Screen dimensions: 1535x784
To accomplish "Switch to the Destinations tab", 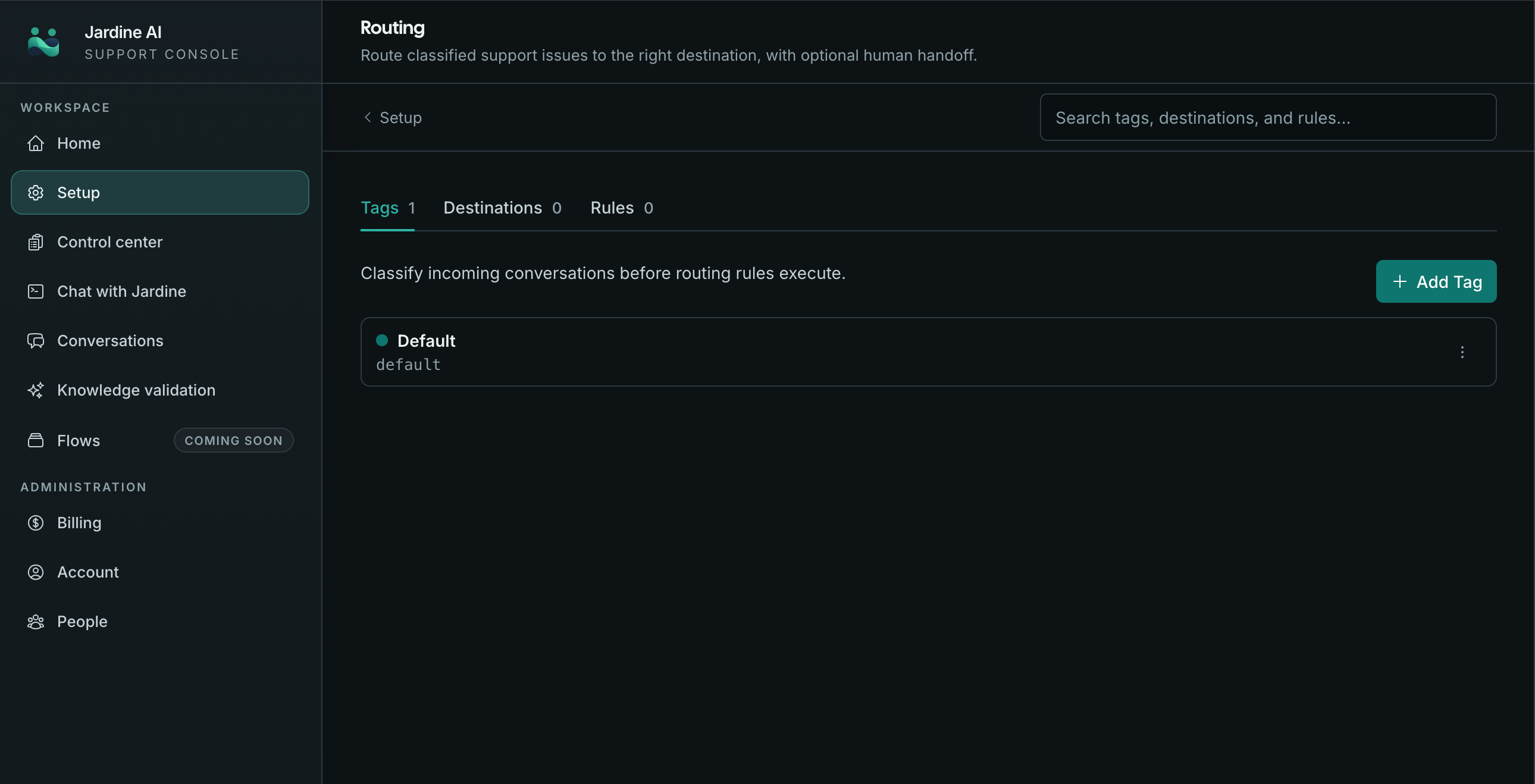I will 502,208.
